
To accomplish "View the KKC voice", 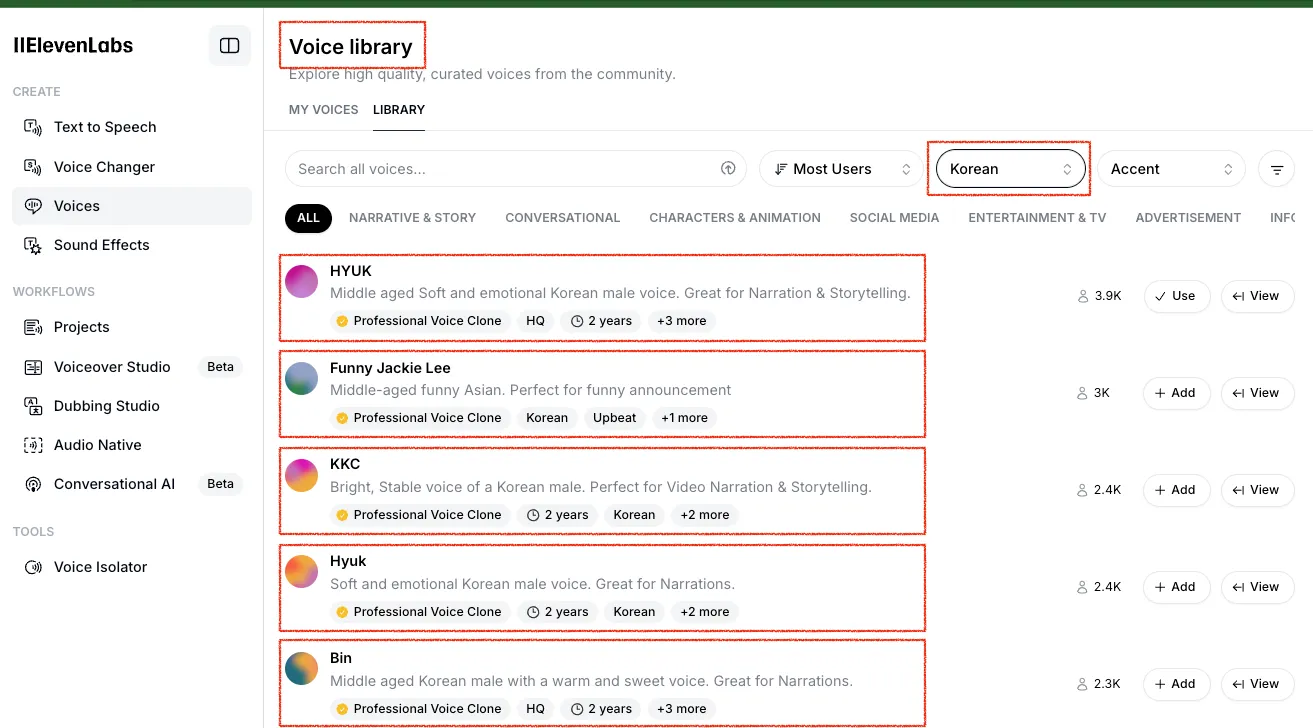I will click(1257, 490).
